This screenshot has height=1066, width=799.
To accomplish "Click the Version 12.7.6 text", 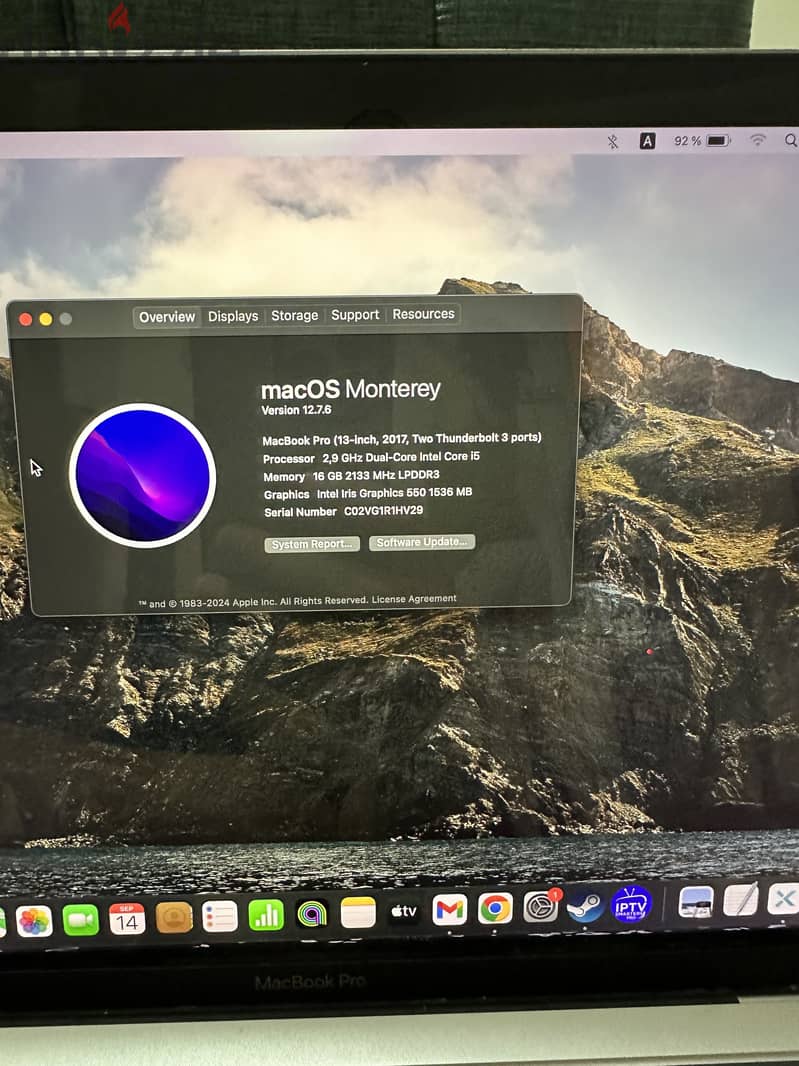I will 296,410.
